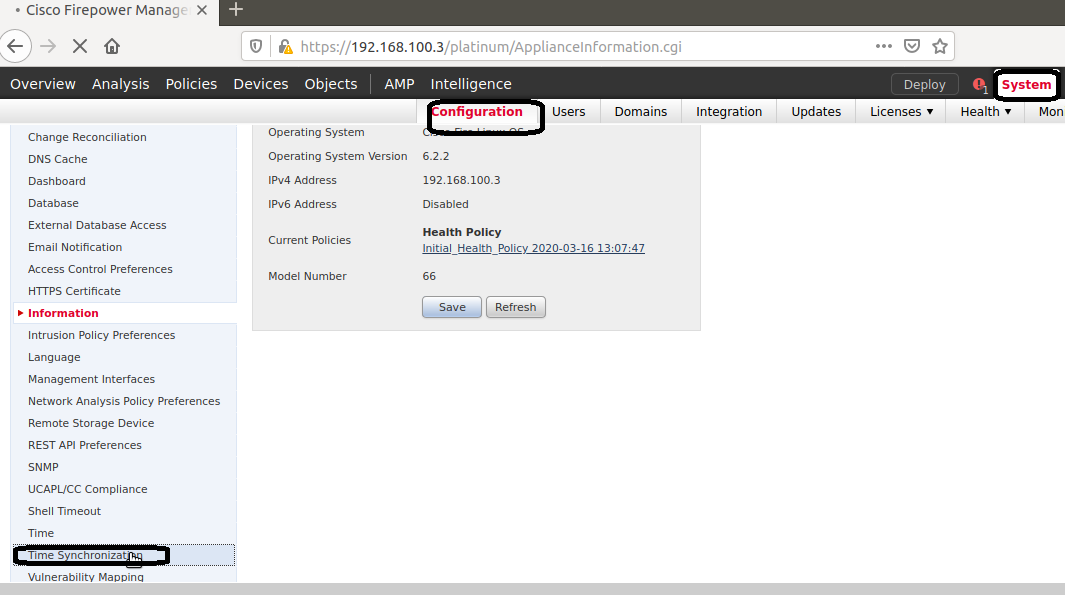Open the Intelligence menu
The height and width of the screenshot is (595, 1065).
click(x=471, y=84)
